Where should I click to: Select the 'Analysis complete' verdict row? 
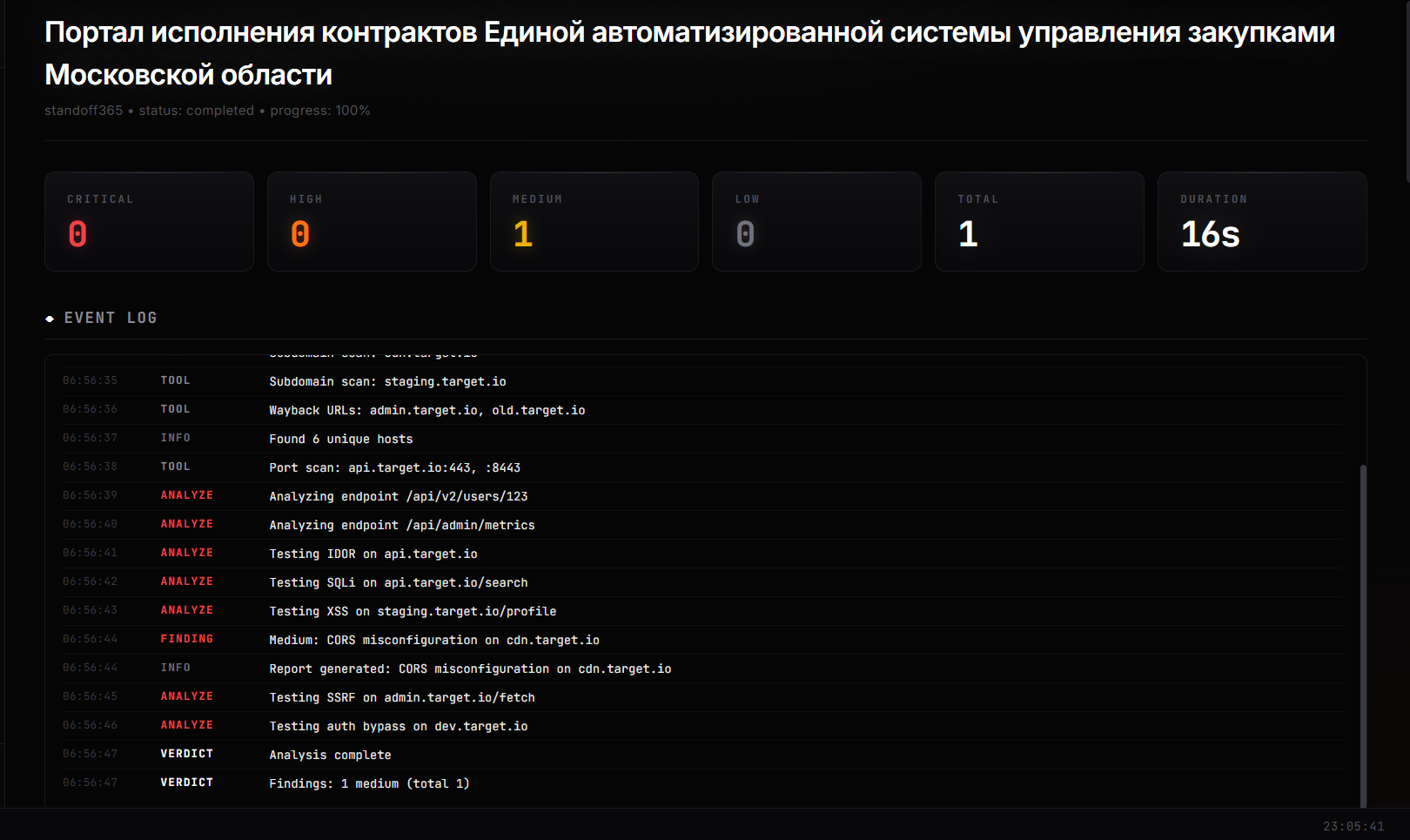(x=702, y=755)
